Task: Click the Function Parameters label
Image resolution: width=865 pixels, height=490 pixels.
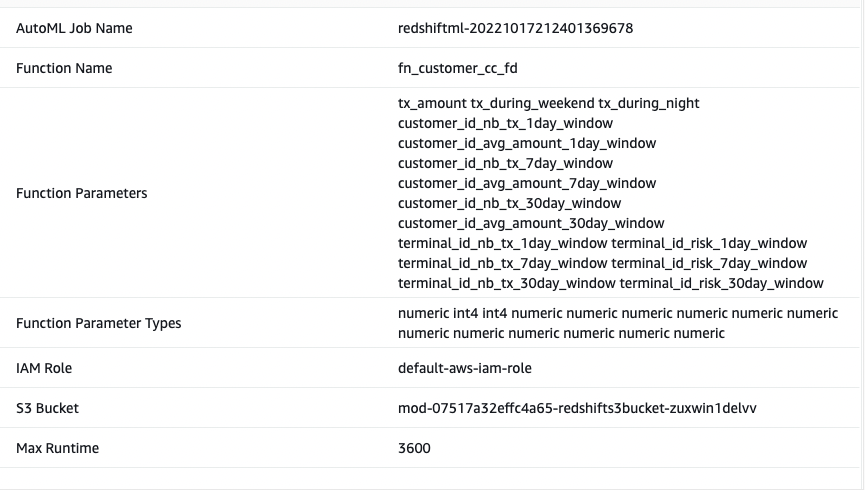Action: point(82,193)
